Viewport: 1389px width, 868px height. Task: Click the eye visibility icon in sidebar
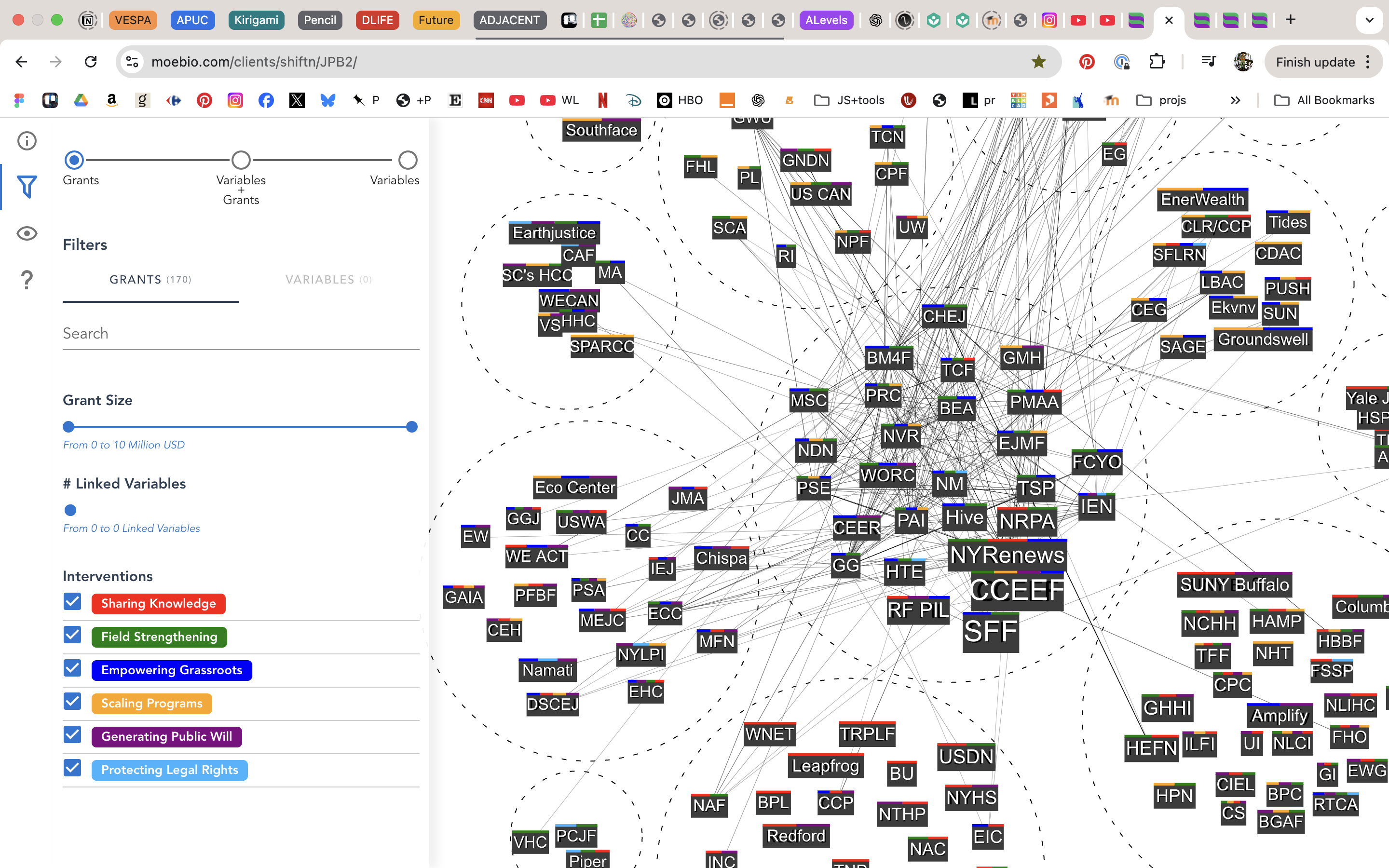click(27, 234)
